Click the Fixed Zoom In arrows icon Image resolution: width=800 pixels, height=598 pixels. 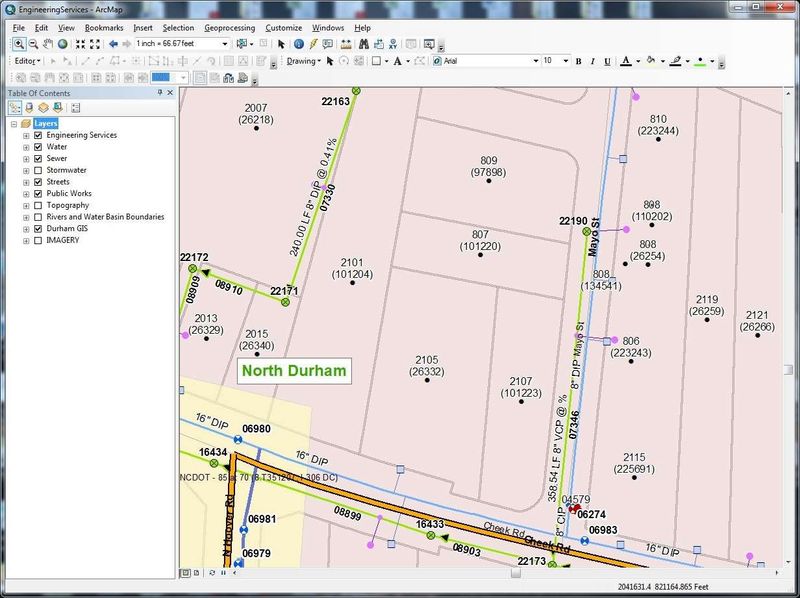[81, 44]
